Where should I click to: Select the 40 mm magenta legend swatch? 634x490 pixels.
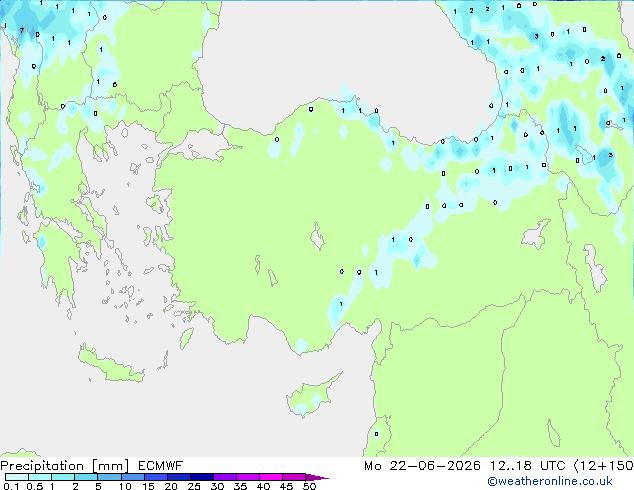tap(271, 477)
